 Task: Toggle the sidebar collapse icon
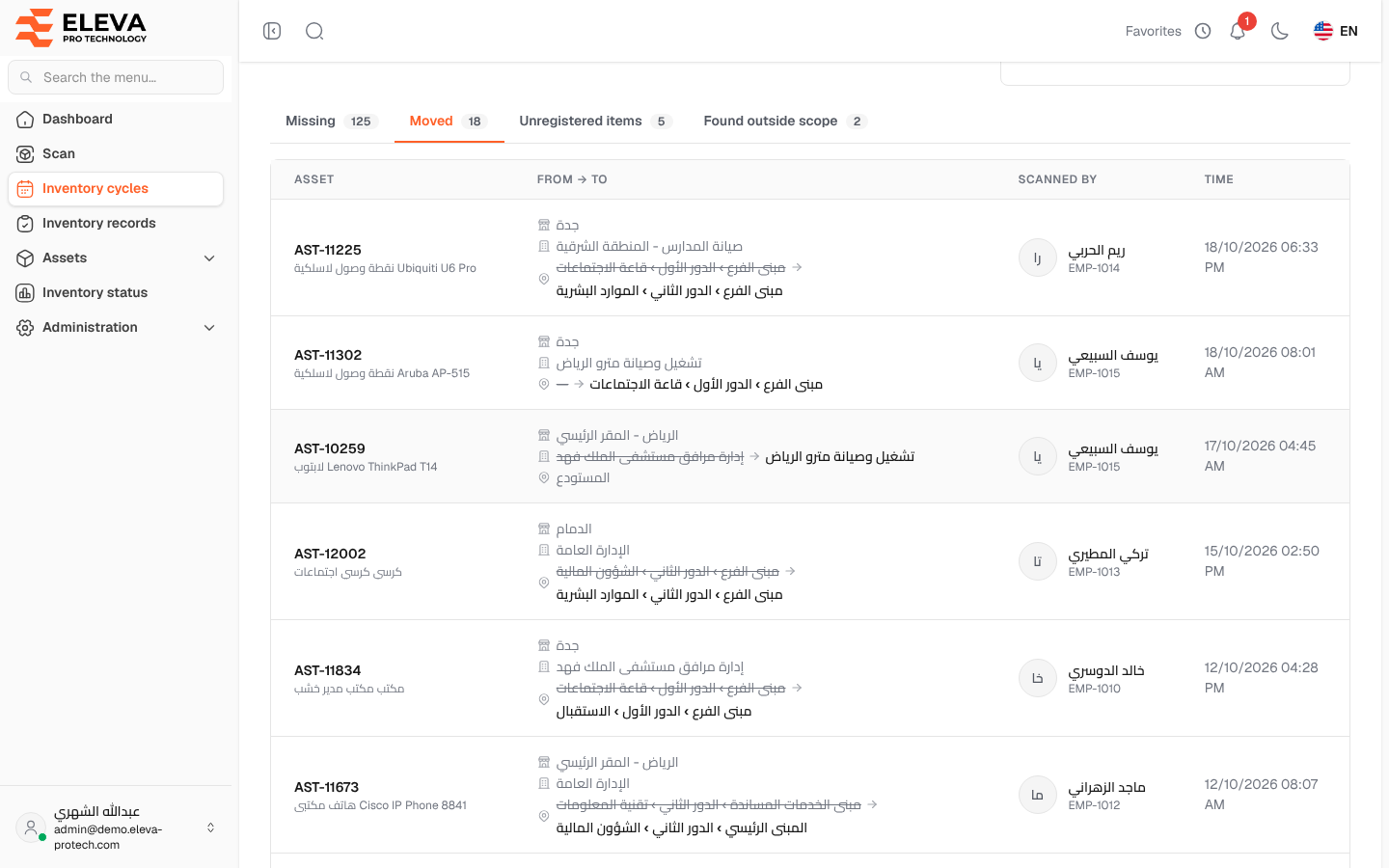(272, 31)
